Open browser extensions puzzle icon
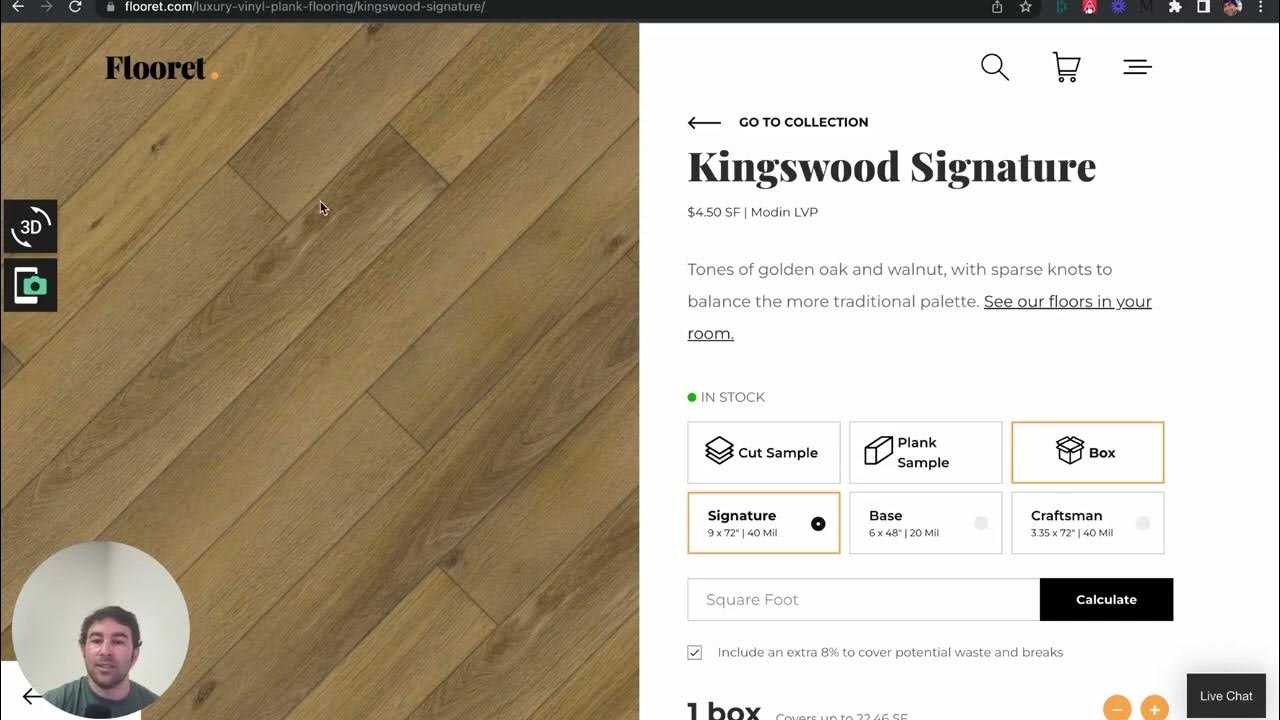 [1175, 7]
